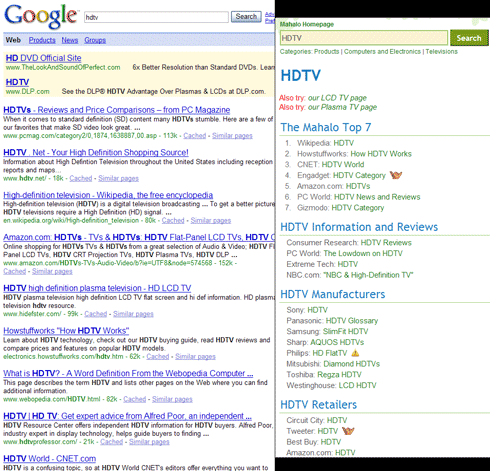Click the Google search box containing hdtv
Image resolution: width=490 pixels, height=471 pixels.
[x=156, y=17]
